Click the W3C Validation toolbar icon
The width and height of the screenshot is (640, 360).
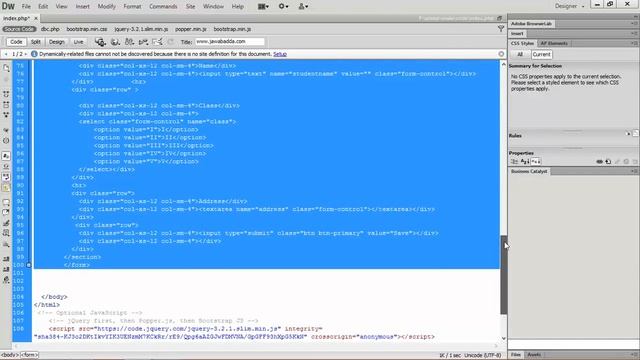[x=143, y=42]
